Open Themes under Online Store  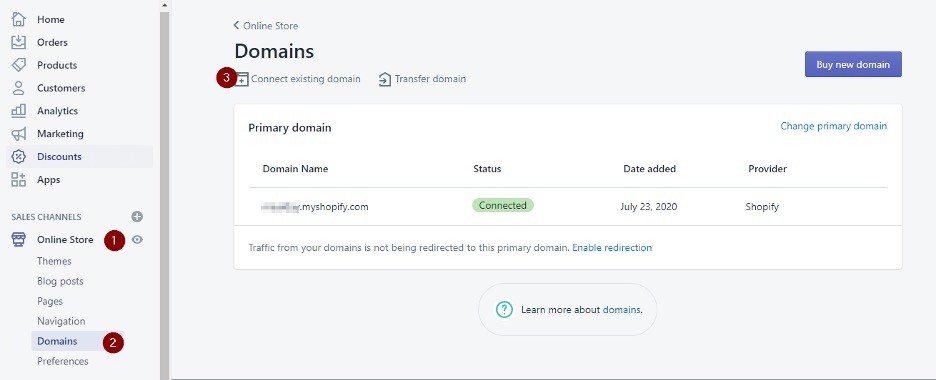tap(54, 261)
